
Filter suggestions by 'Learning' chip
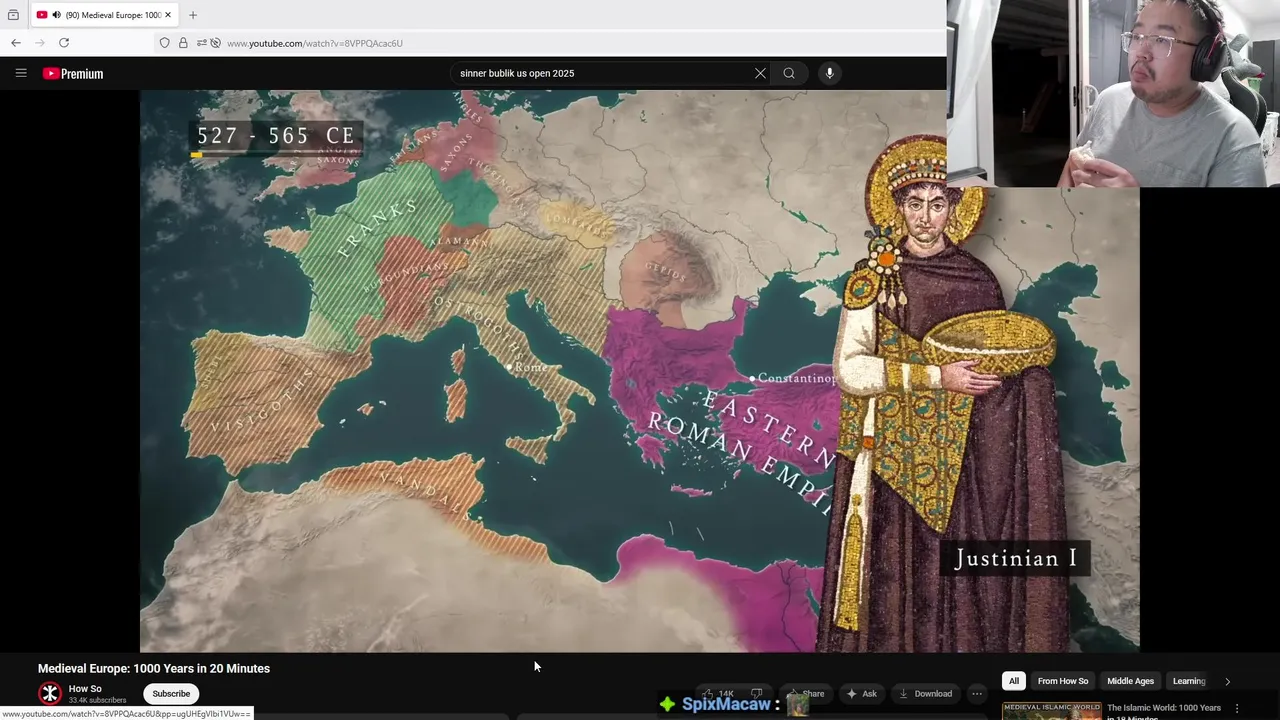pyautogui.click(x=1189, y=681)
